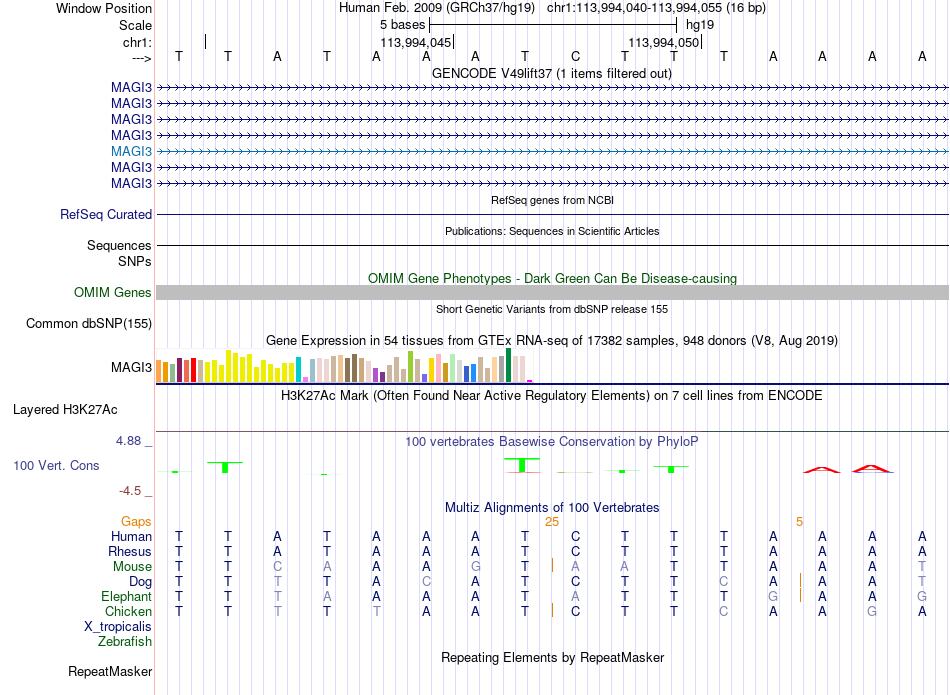950x695 pixels.
Task: Click the tall dark green GTEx expression bar
Action: coord(508,365)
